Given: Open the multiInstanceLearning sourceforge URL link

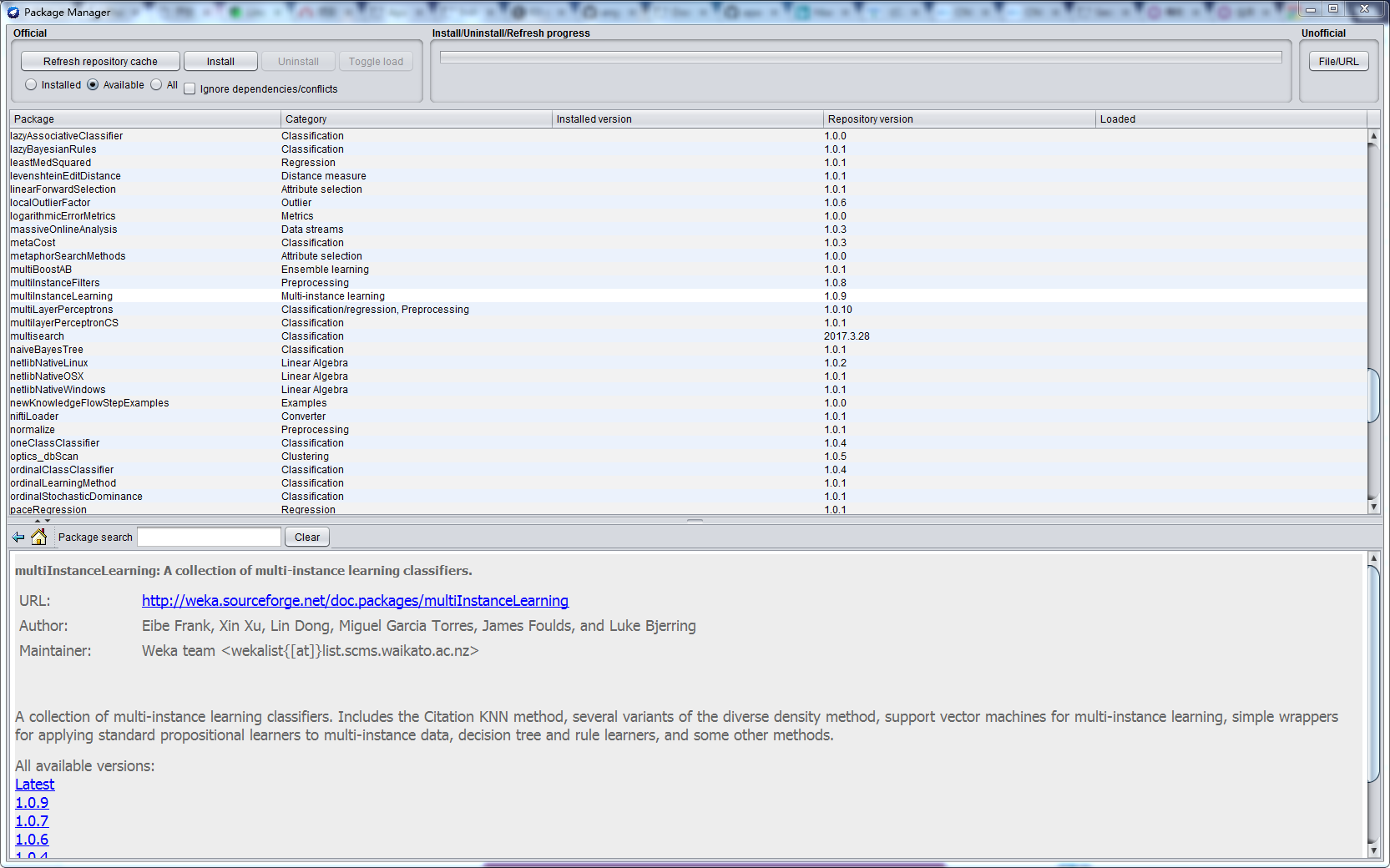Looking at the screenshot, I should click(355, 601).
